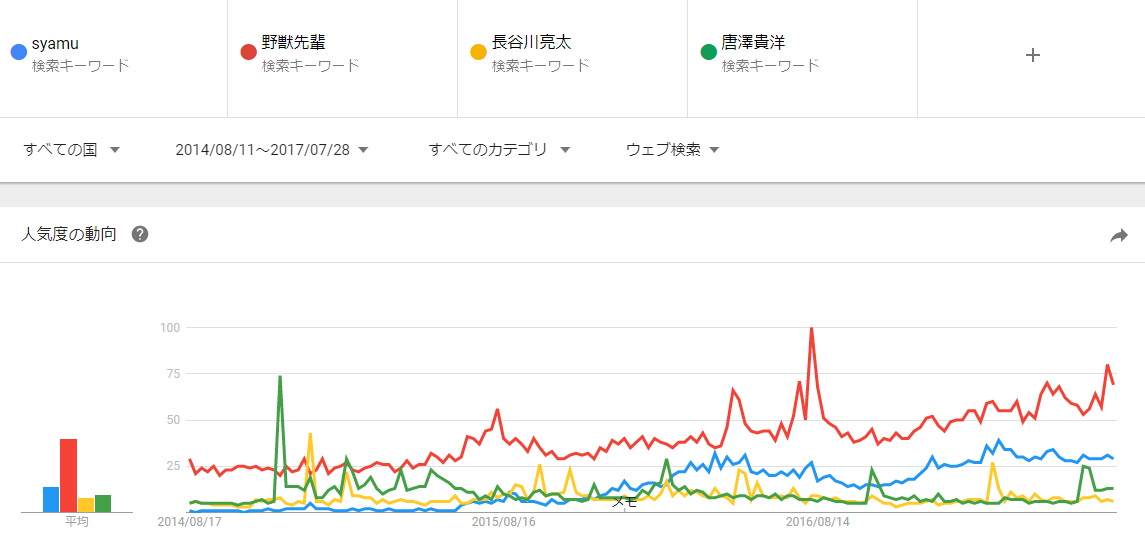Click the red average bar
The width and height of the screenshot is (1145, 535).
68,475
